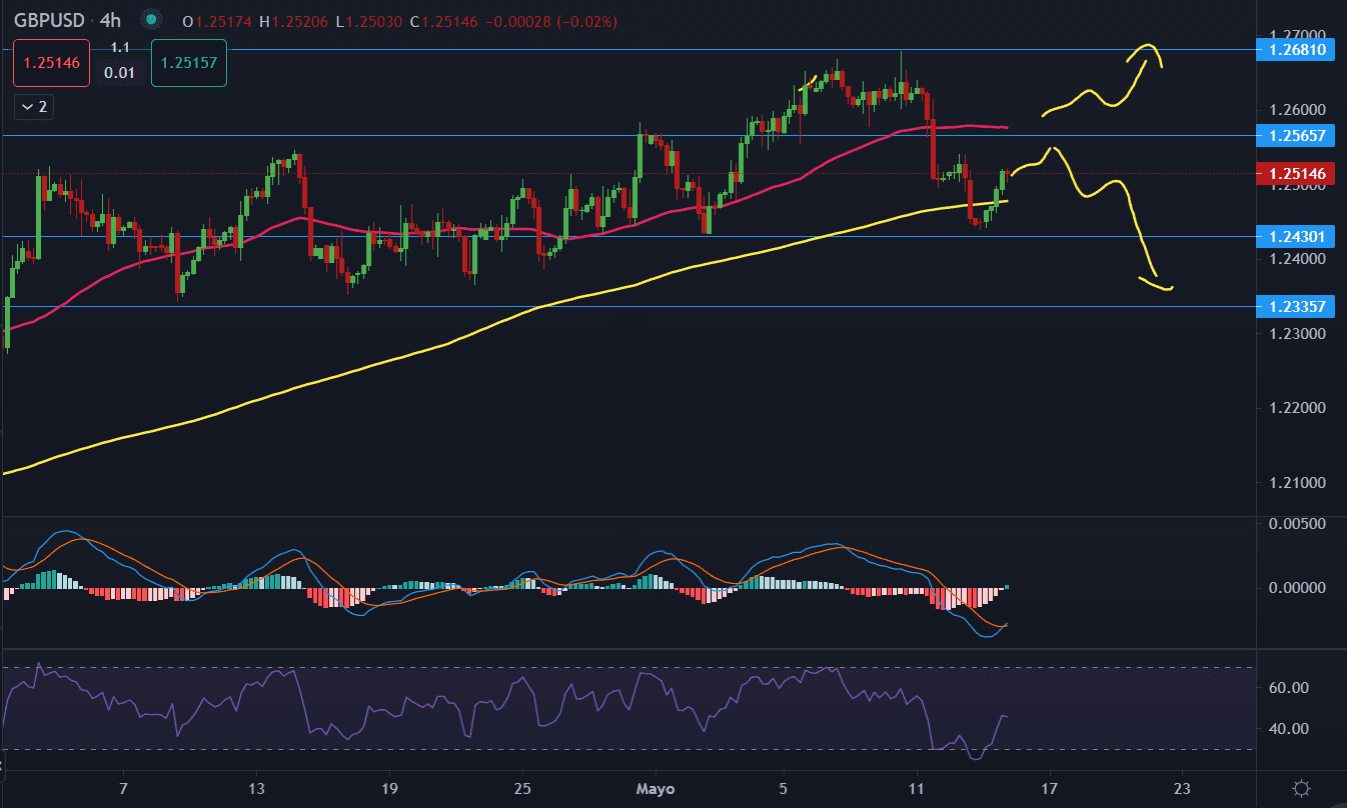Select the 1.24301 support line label
This screenshot has width=1347, height=808.
pyautogui.click(x=1296, y=237)
